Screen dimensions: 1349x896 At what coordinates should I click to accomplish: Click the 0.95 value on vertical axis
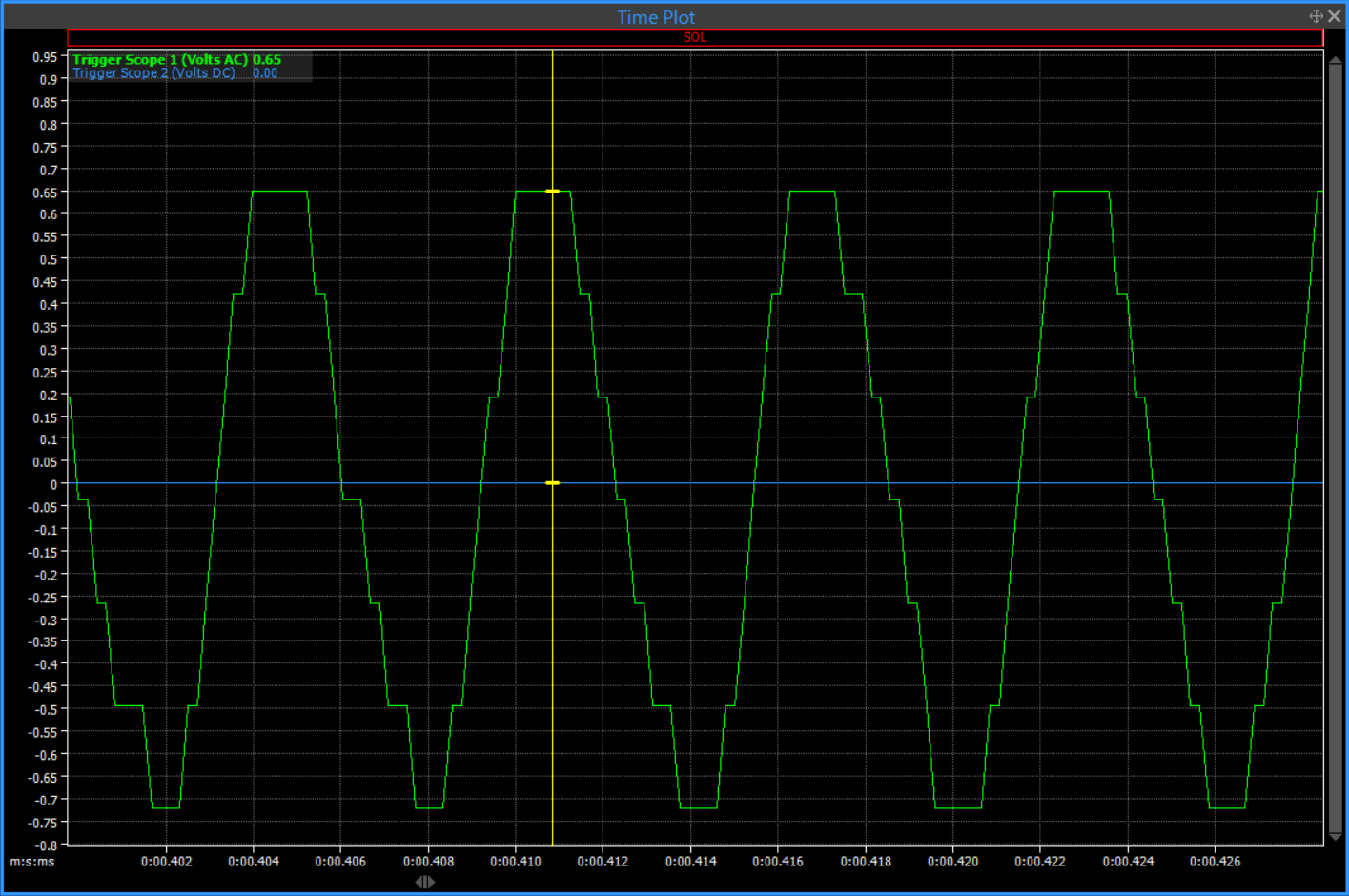point(44,57)
